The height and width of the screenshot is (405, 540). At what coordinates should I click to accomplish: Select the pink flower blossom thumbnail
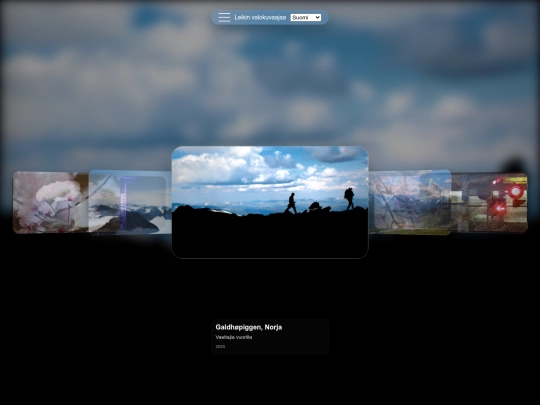(x=51, y=202)
